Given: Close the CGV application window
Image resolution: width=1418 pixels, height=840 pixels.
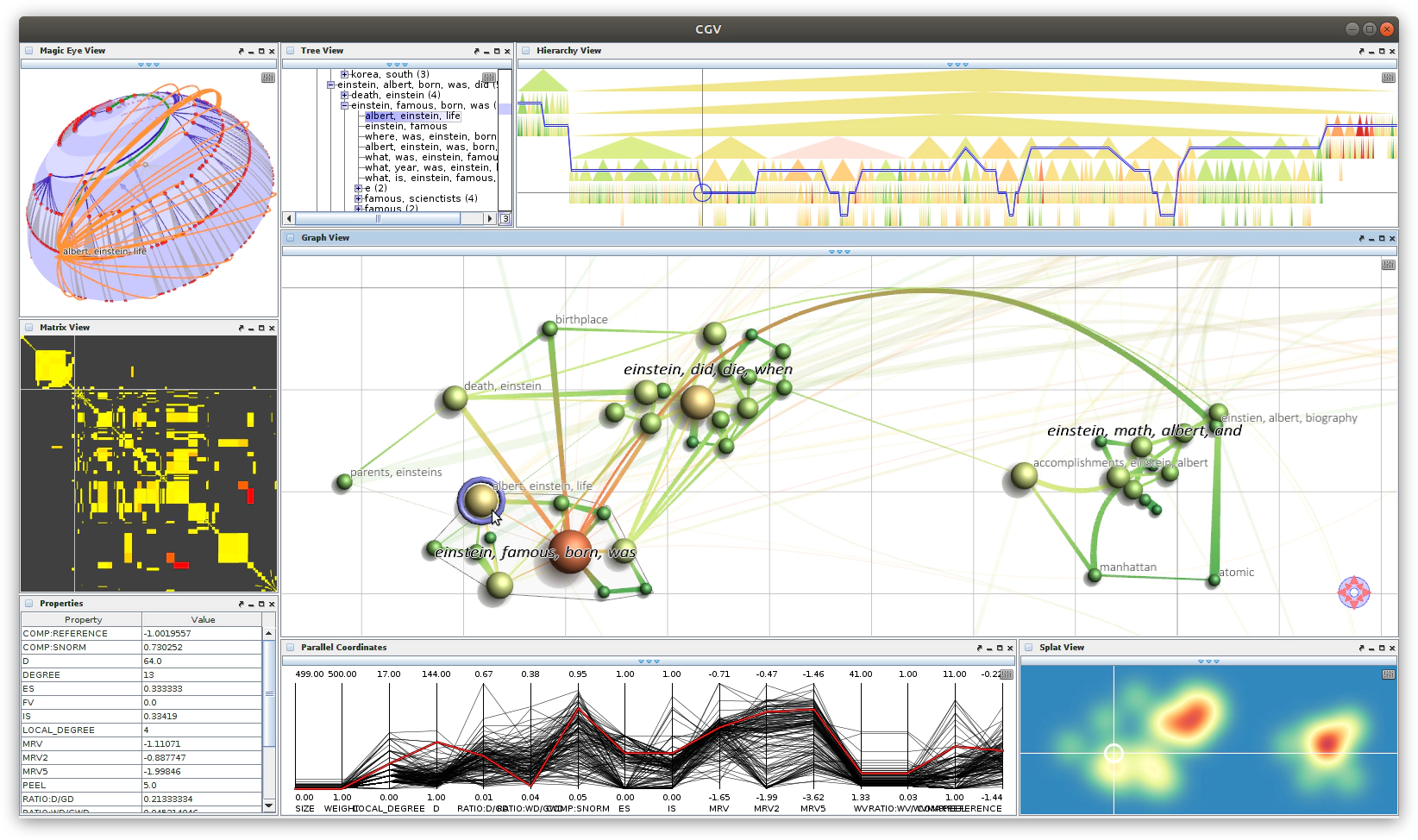Looking at the screenshot, I should coord(1387,28).
